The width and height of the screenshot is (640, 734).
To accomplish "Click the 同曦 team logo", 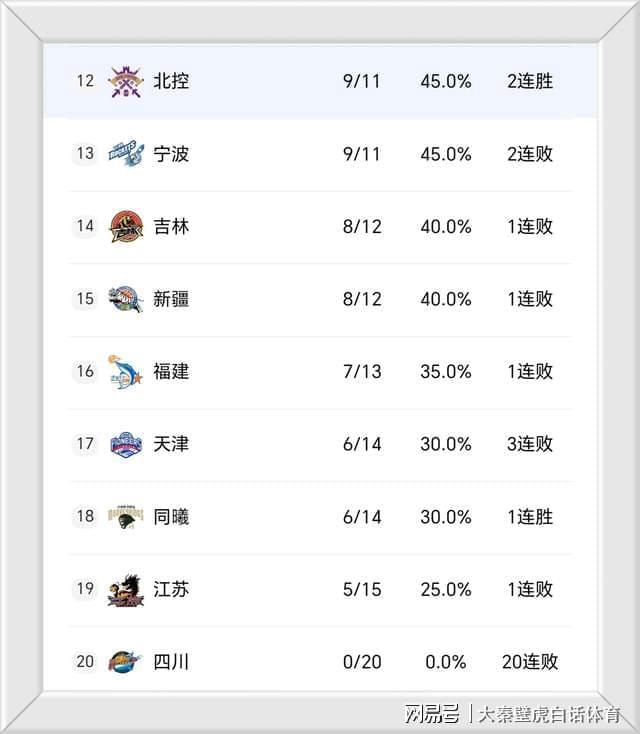I will tap(126, 517).
